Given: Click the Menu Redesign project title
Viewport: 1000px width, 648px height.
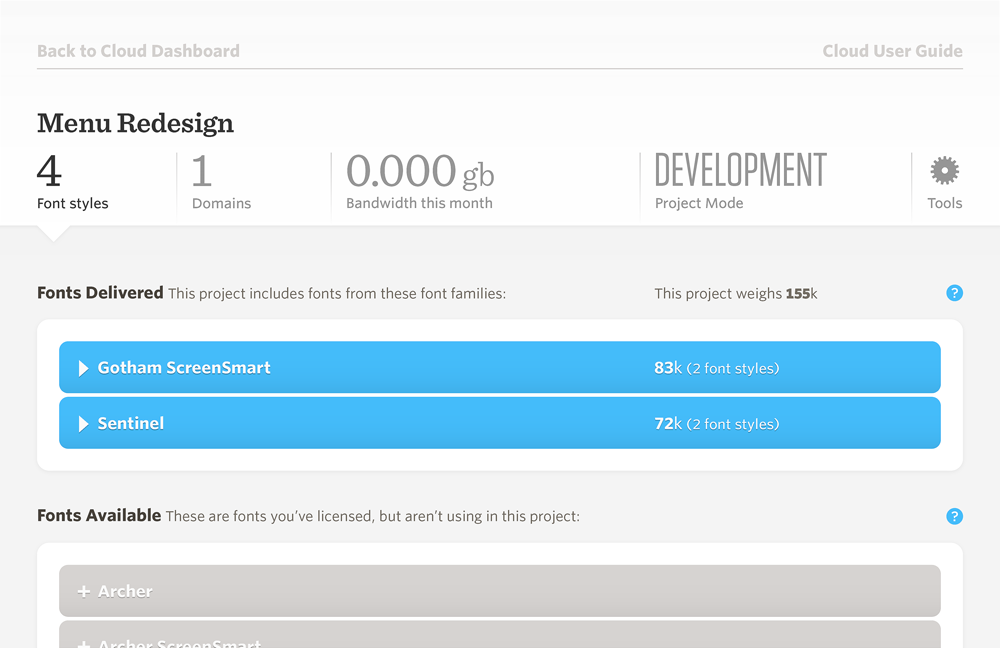Looking at the screenshot, I should [x=135, y=123].
